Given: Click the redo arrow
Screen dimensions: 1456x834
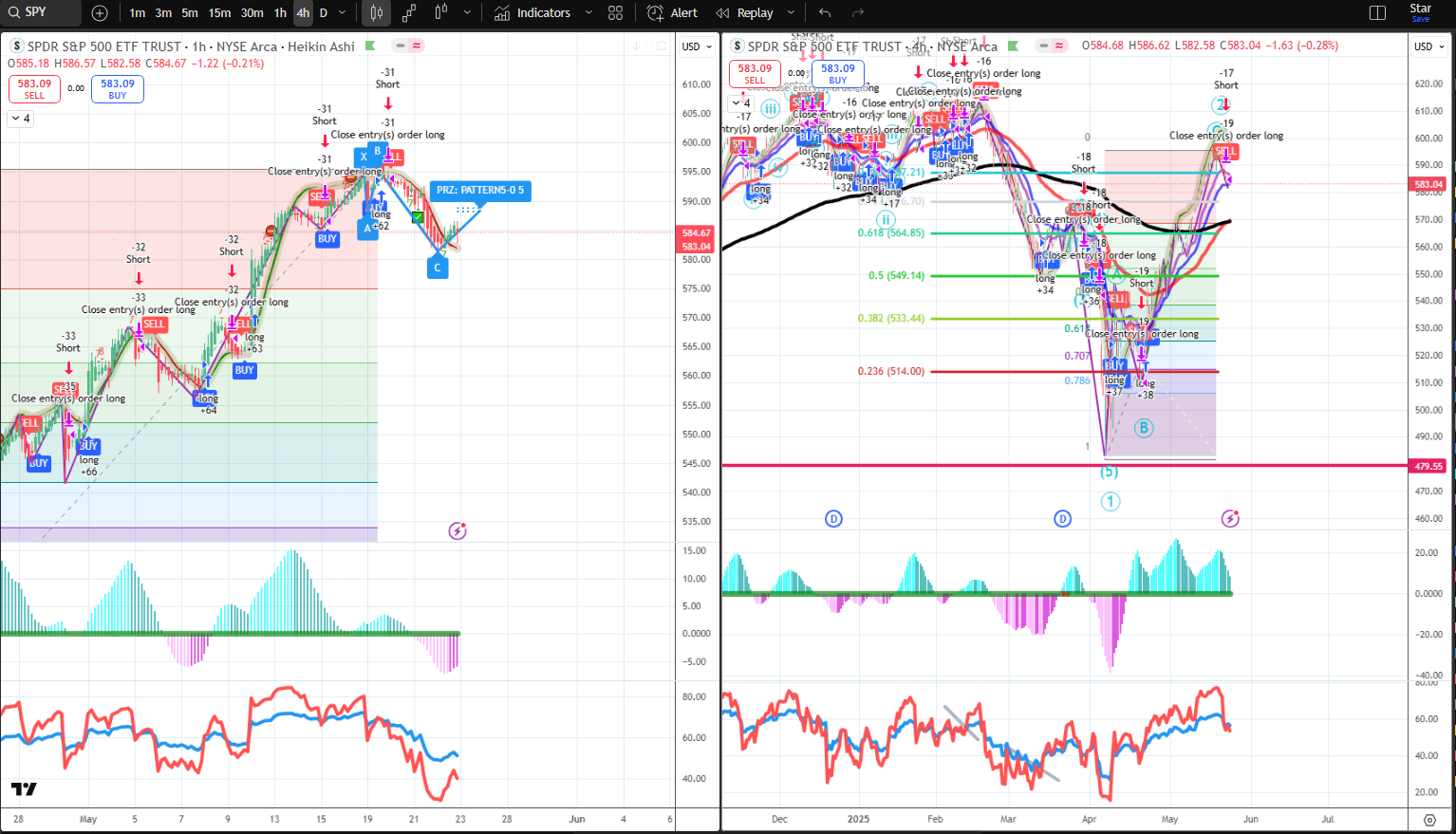Looking at the screenshot, I should (858, 13).
